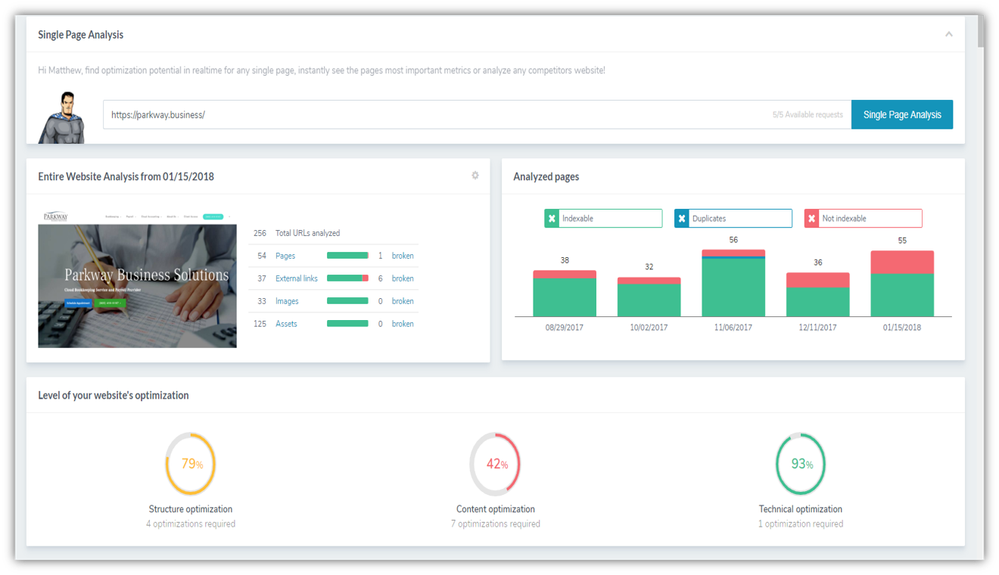
Task: Select the 93% Technical optimization gauge
Action: coord(800,464)
